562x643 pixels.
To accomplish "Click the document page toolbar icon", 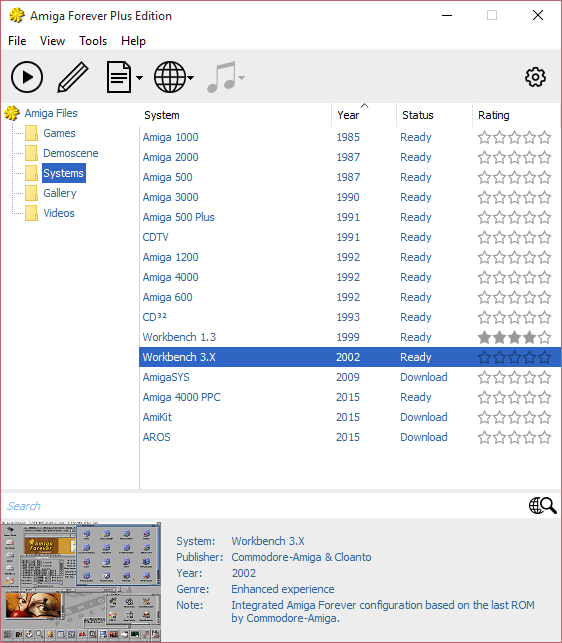I will pos(119,77).
